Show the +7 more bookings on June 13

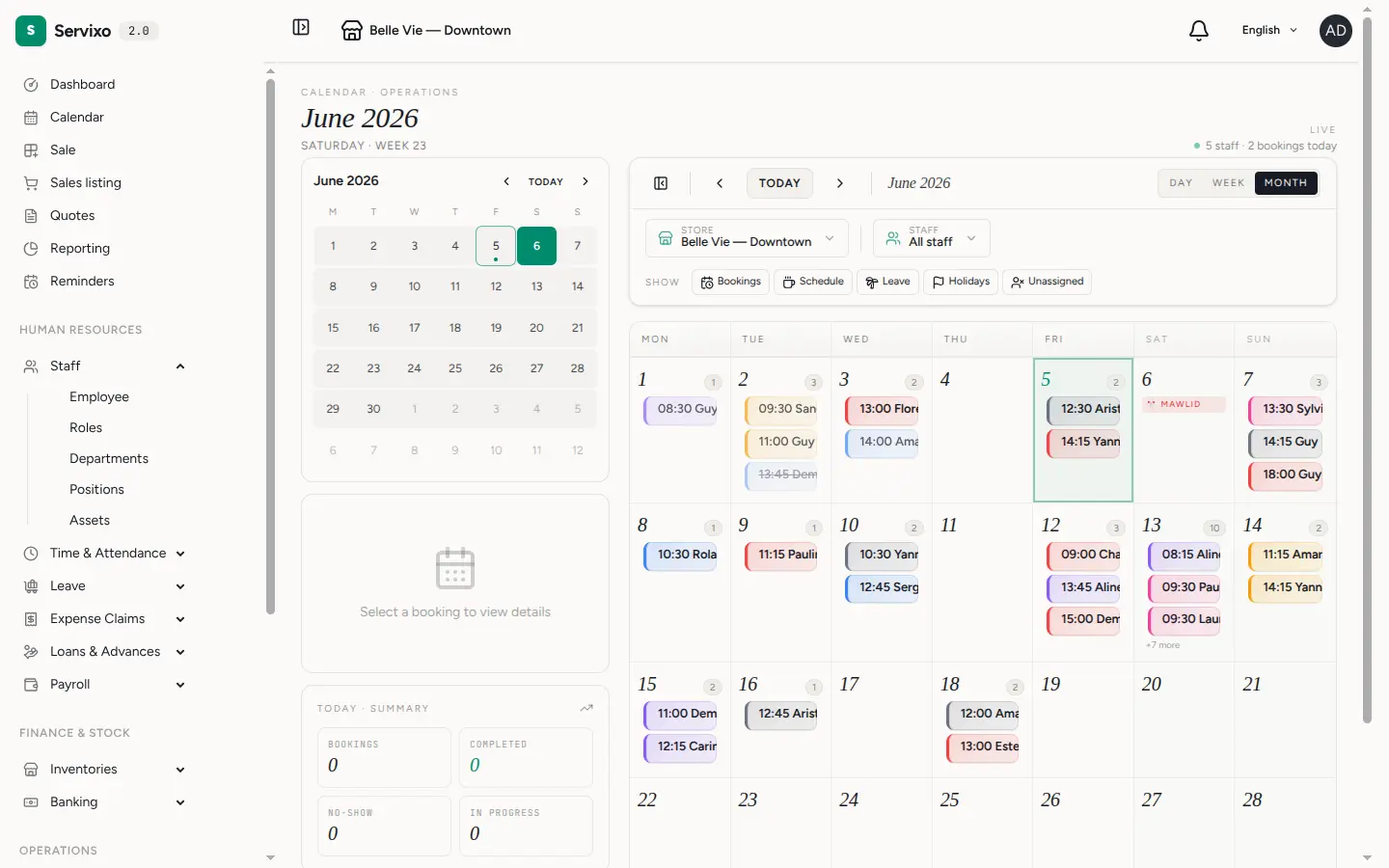coord(1163,645)
